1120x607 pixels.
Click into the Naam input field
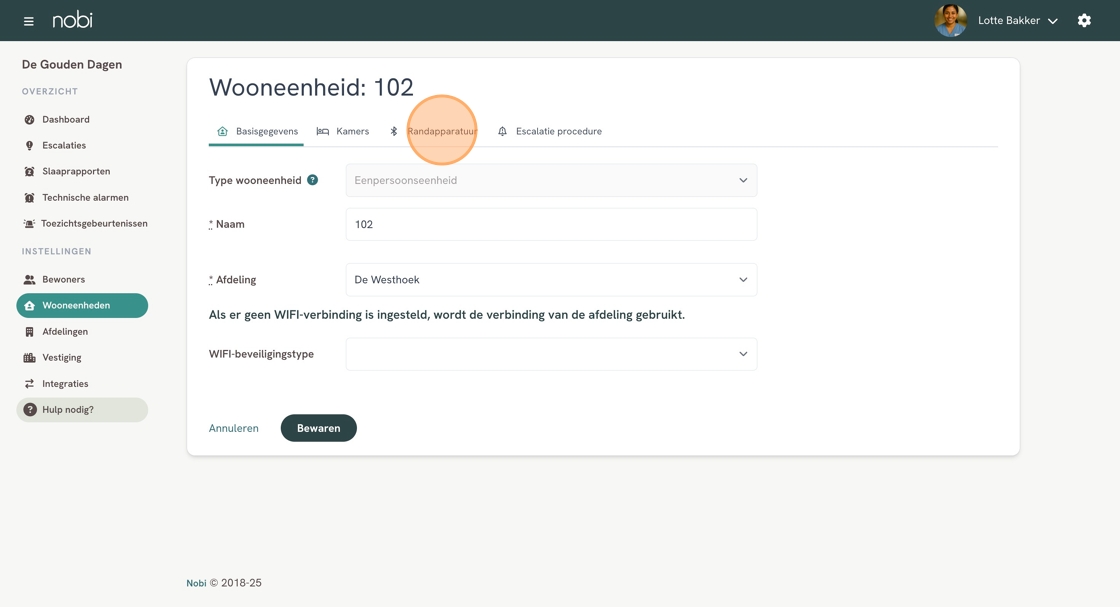(x=551, y=225)
